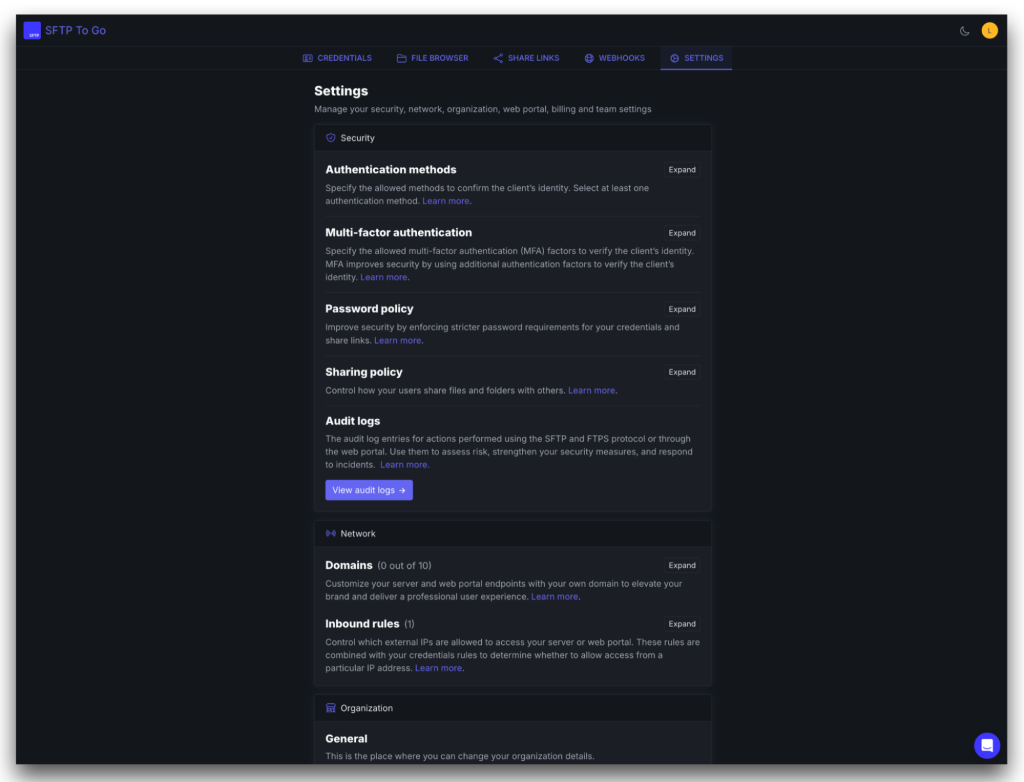Click the Network section signal icon
The image size is (1024, 782).
coord(331,534)
